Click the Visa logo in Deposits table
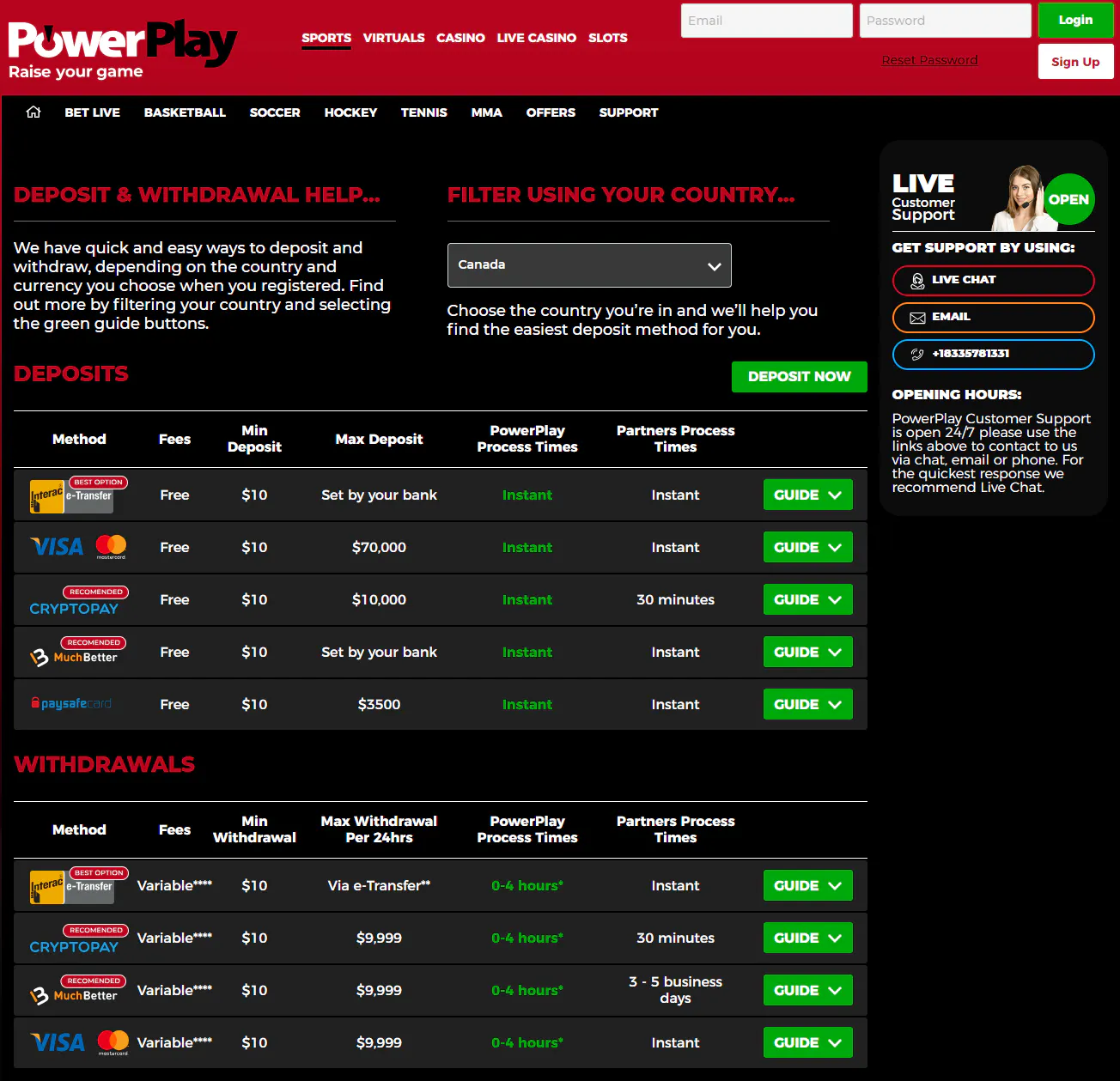Screen dimensions: 1120x1081 57,547
